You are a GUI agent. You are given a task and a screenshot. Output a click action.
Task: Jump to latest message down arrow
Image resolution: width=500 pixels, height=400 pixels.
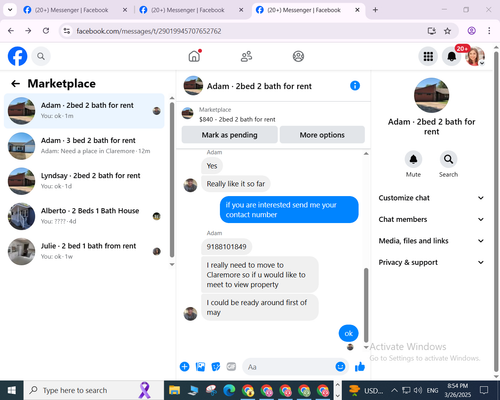[x=366, y=347]
